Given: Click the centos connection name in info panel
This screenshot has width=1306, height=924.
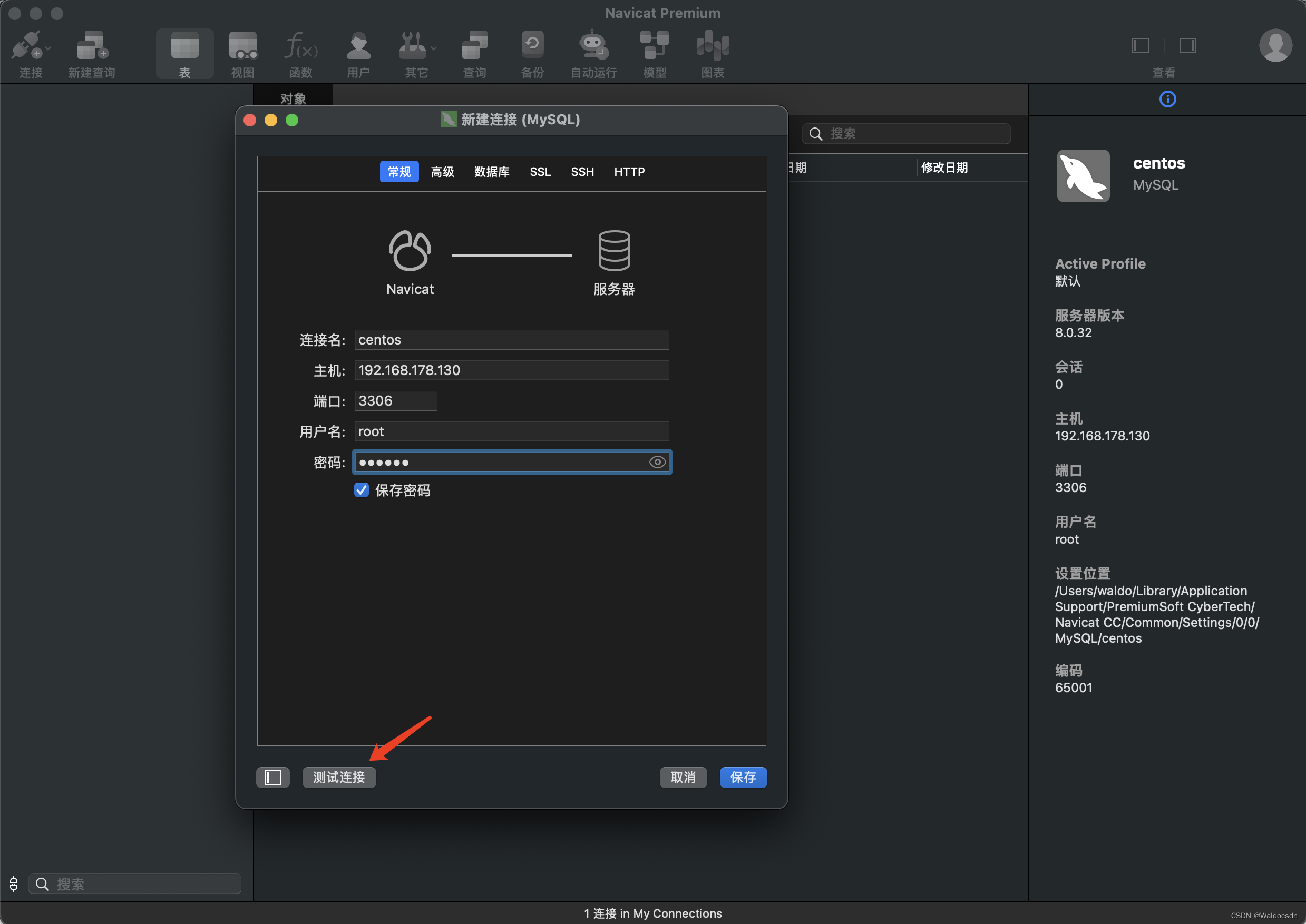Looking at the screenshot, I should [1158, 163].
